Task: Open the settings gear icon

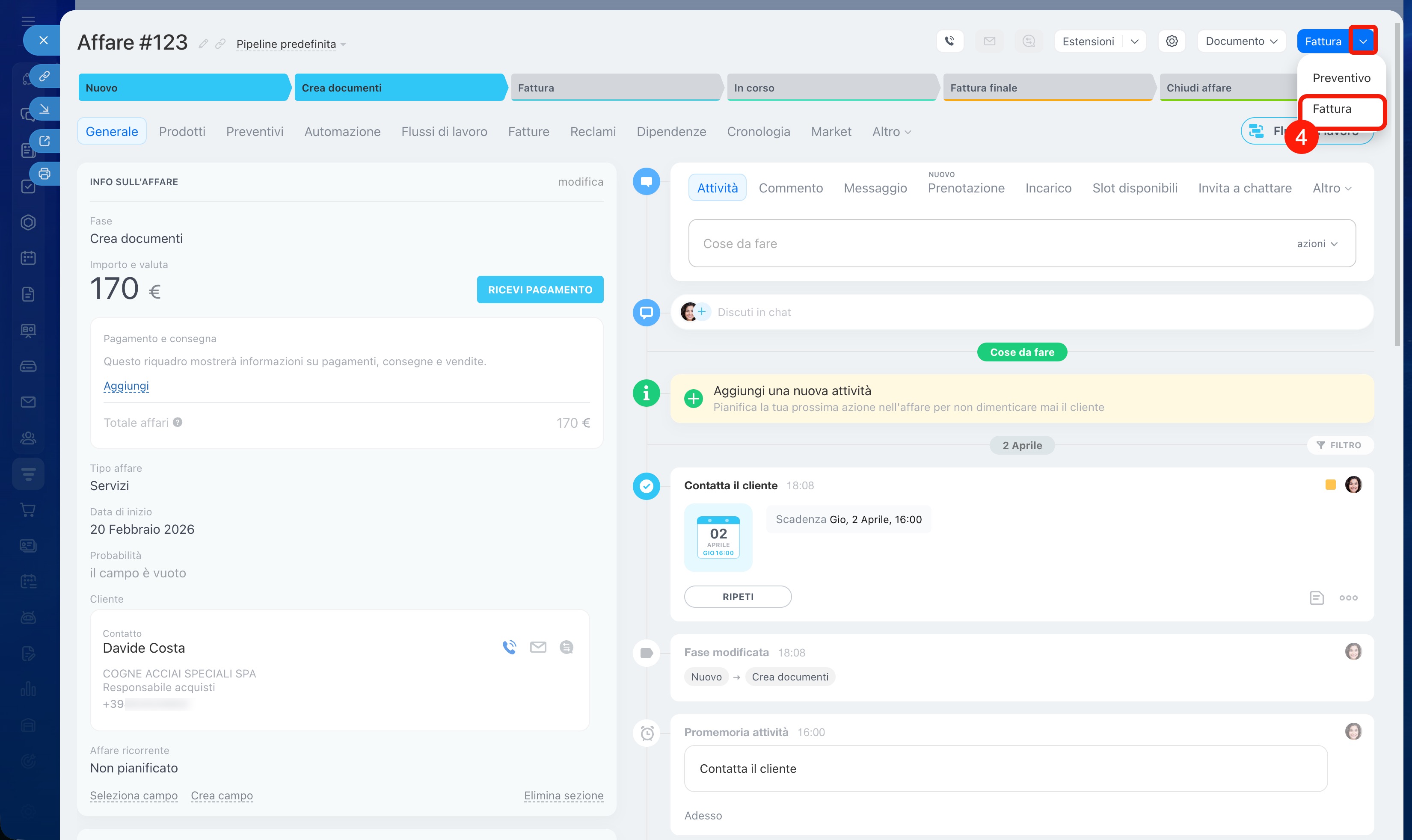Action: [x=1172, y=41]
